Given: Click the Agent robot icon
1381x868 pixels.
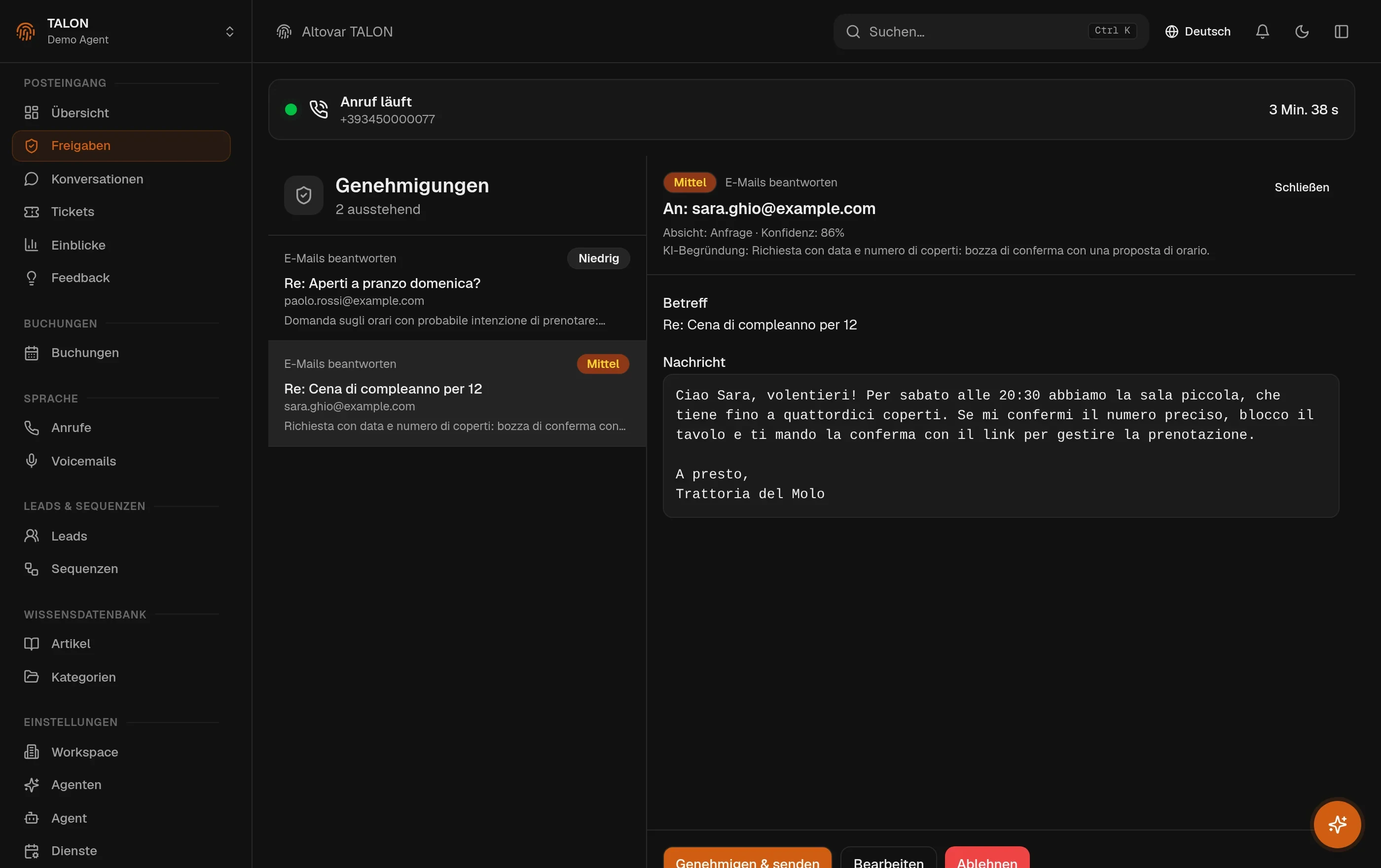Looking at the screenshot, I should pos(32,818).
